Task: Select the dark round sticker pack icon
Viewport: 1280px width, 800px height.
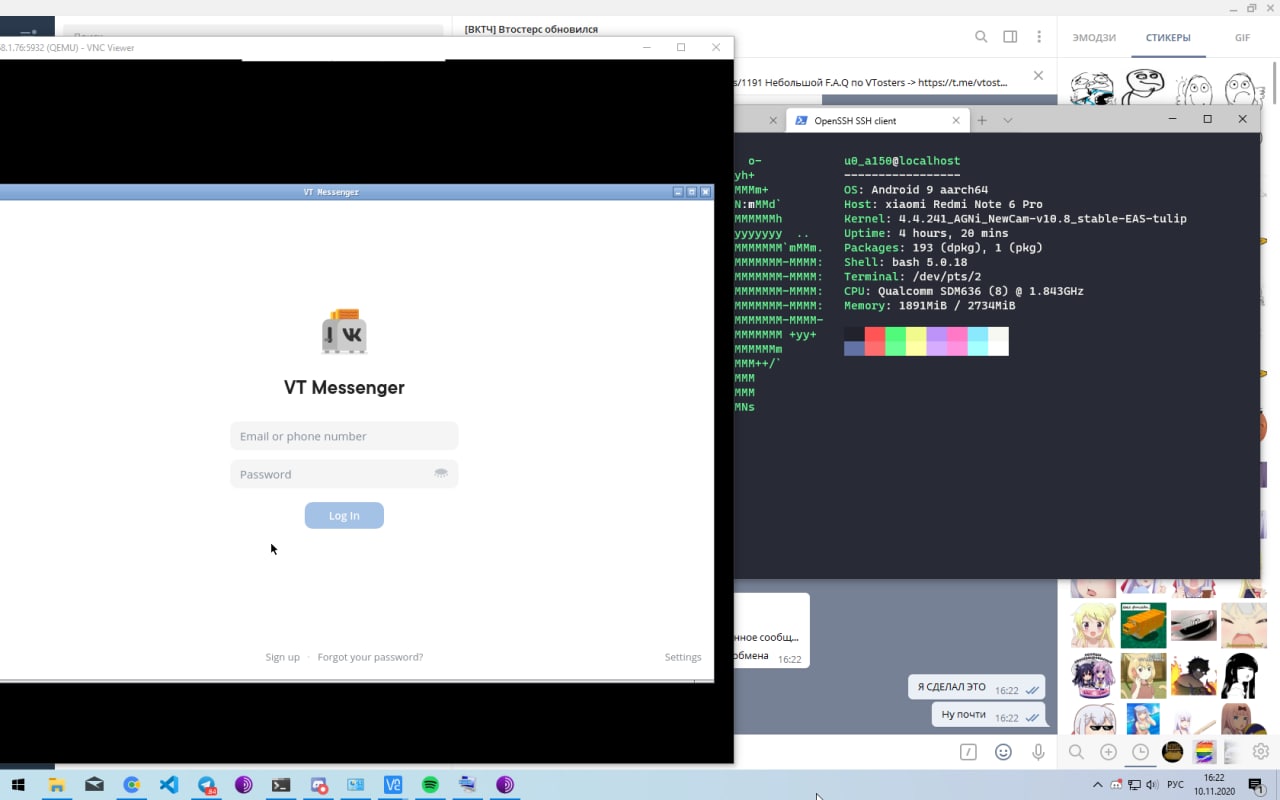Action: (1173, 751)
